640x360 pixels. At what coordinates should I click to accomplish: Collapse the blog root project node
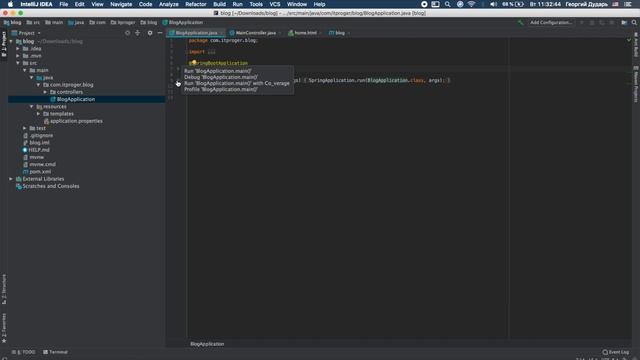tap(11, 41)
